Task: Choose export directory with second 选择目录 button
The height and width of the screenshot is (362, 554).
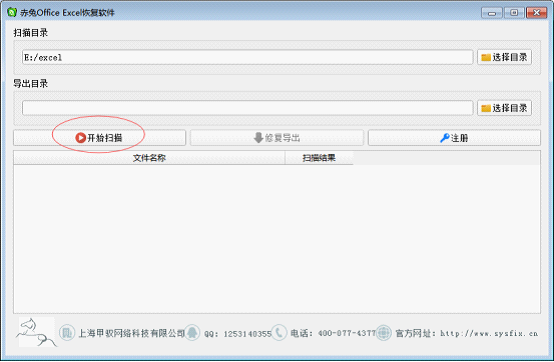Action: pos(504,108)
